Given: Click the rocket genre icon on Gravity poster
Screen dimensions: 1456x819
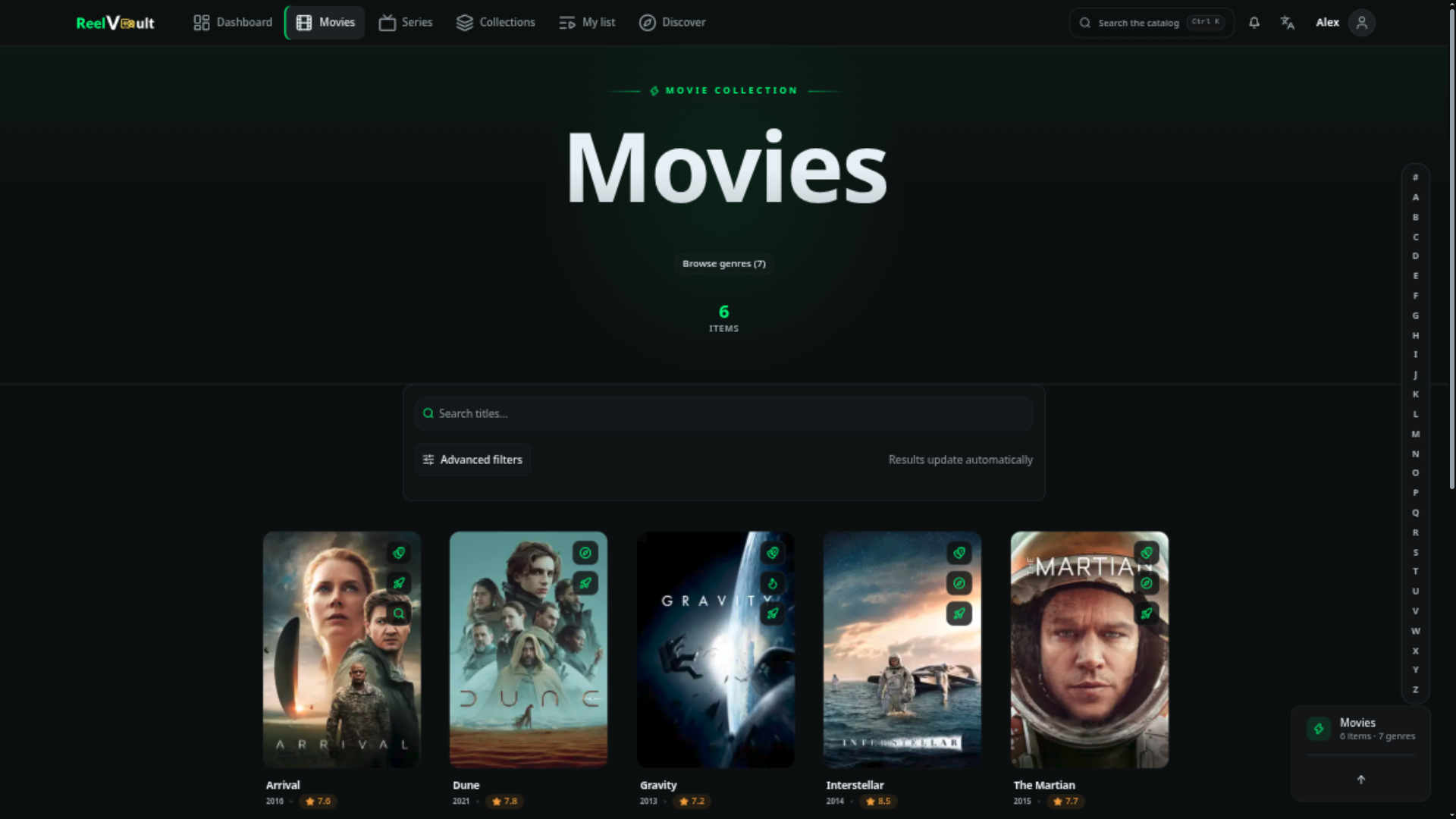Looking at the screenshot, I should pyautogui.click(x=773, y=613).
